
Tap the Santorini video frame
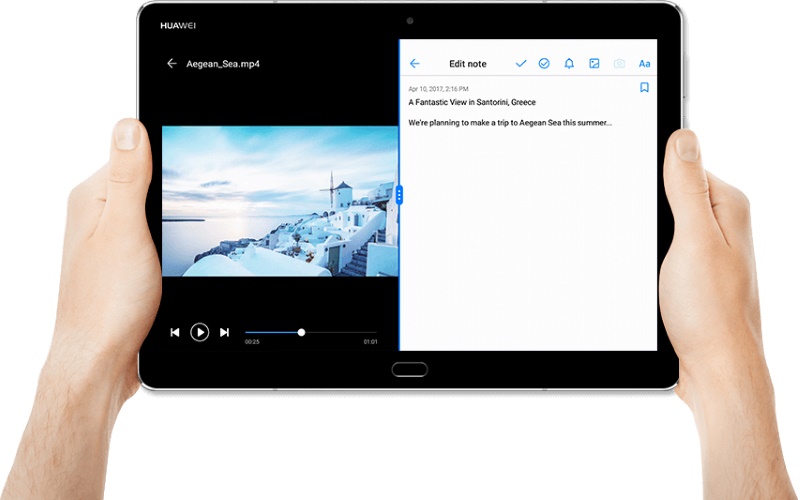click(x=279, y=200)
